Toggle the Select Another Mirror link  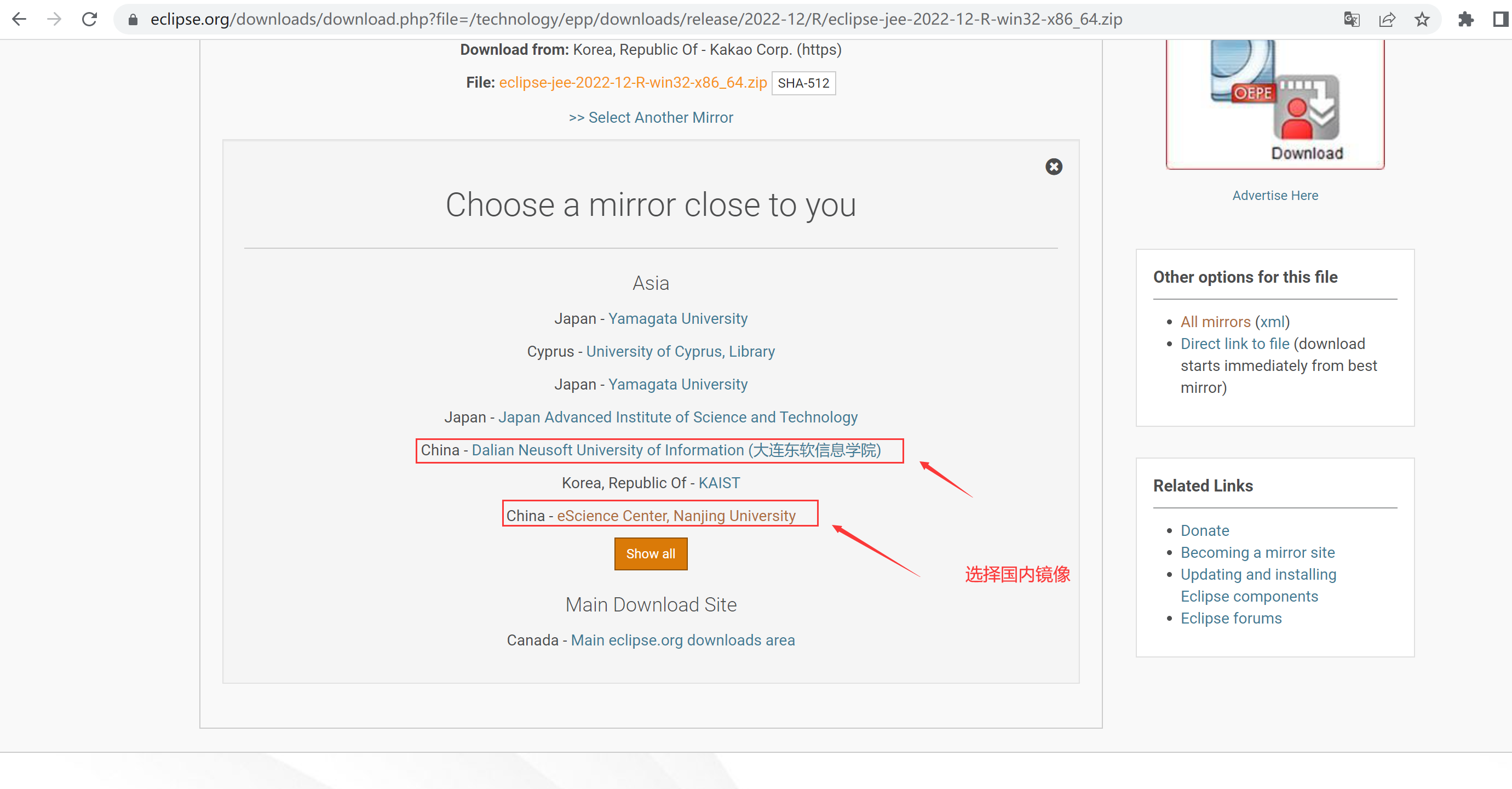(x=651, y=117)
